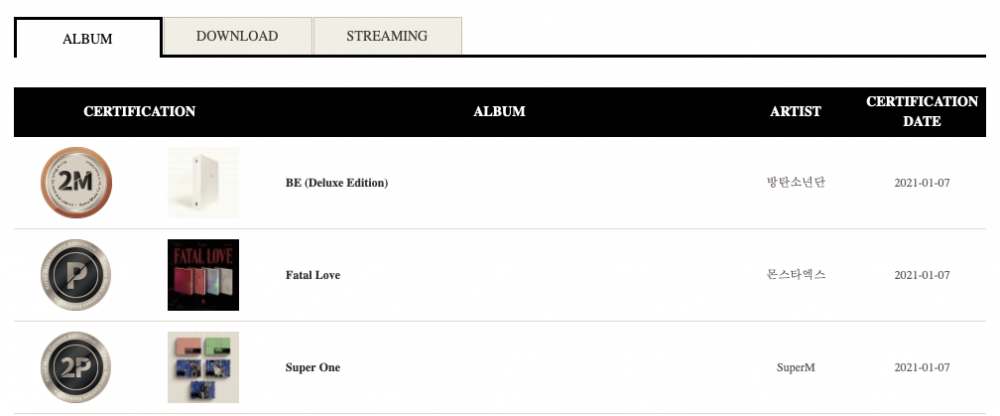Click the CERTIFICATION DATE column header
This screenshot has width=1000, height=416.
(922, 112)
